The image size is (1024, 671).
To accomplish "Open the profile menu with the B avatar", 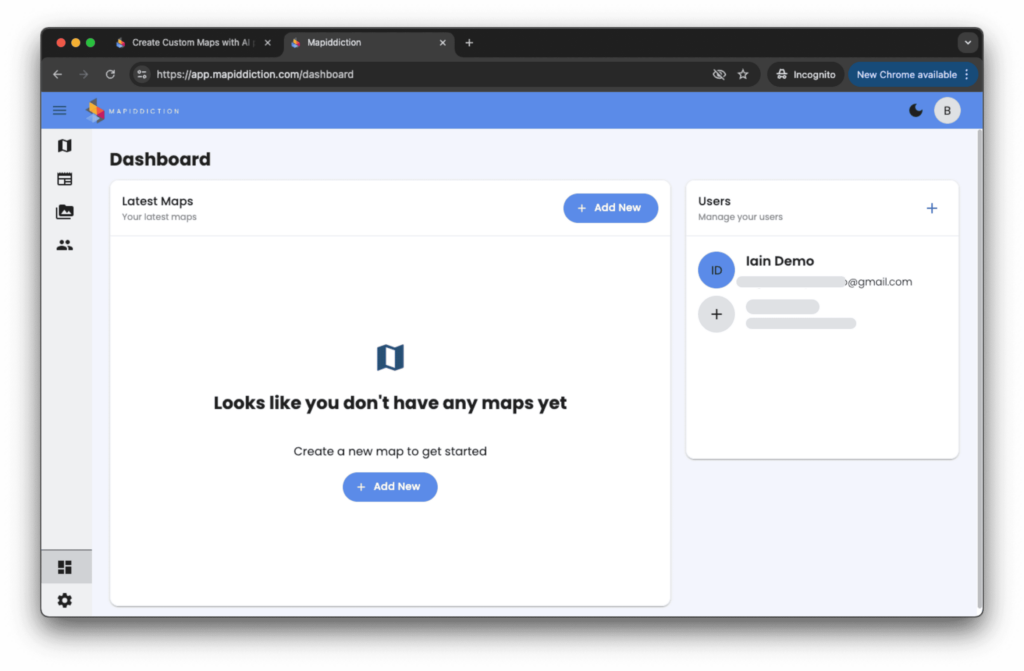I will [x=947, y=110].
